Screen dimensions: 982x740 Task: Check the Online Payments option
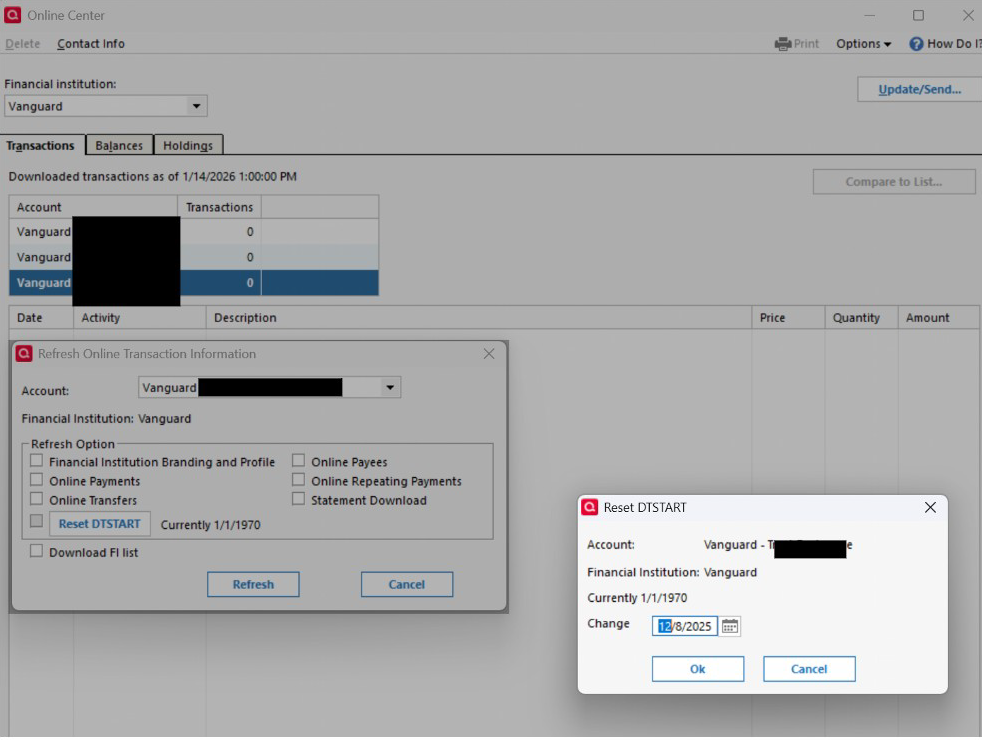[36, 480]
